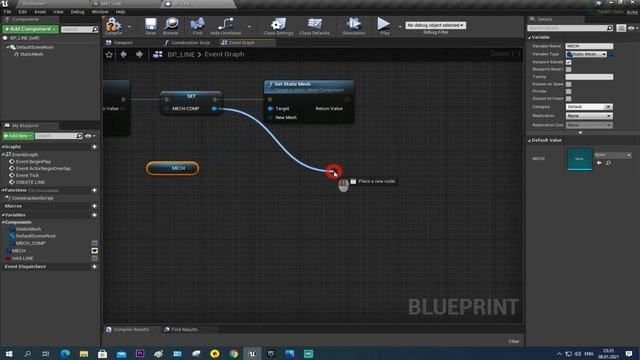Click the Variable Name field containing MECH

[x=589, y=46]
